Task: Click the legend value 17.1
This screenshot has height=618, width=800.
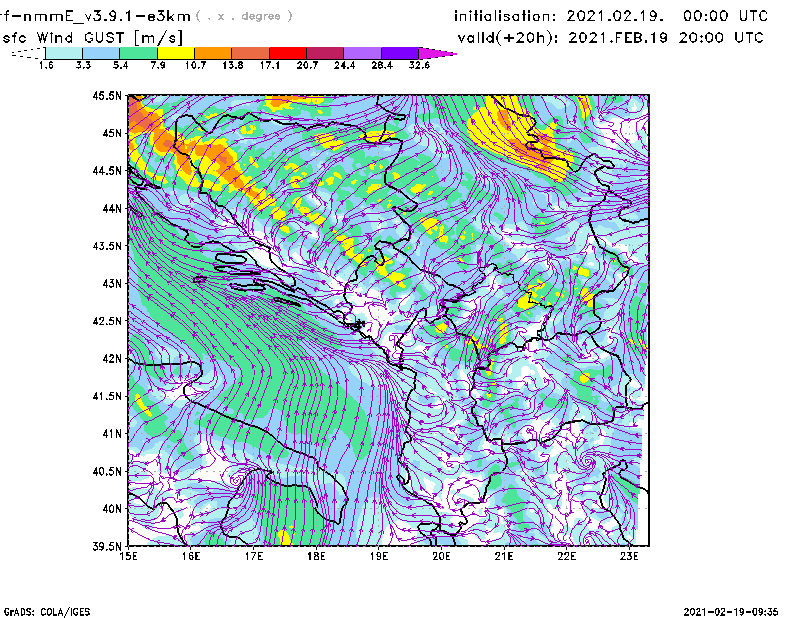Action: [x=269, y=65]
